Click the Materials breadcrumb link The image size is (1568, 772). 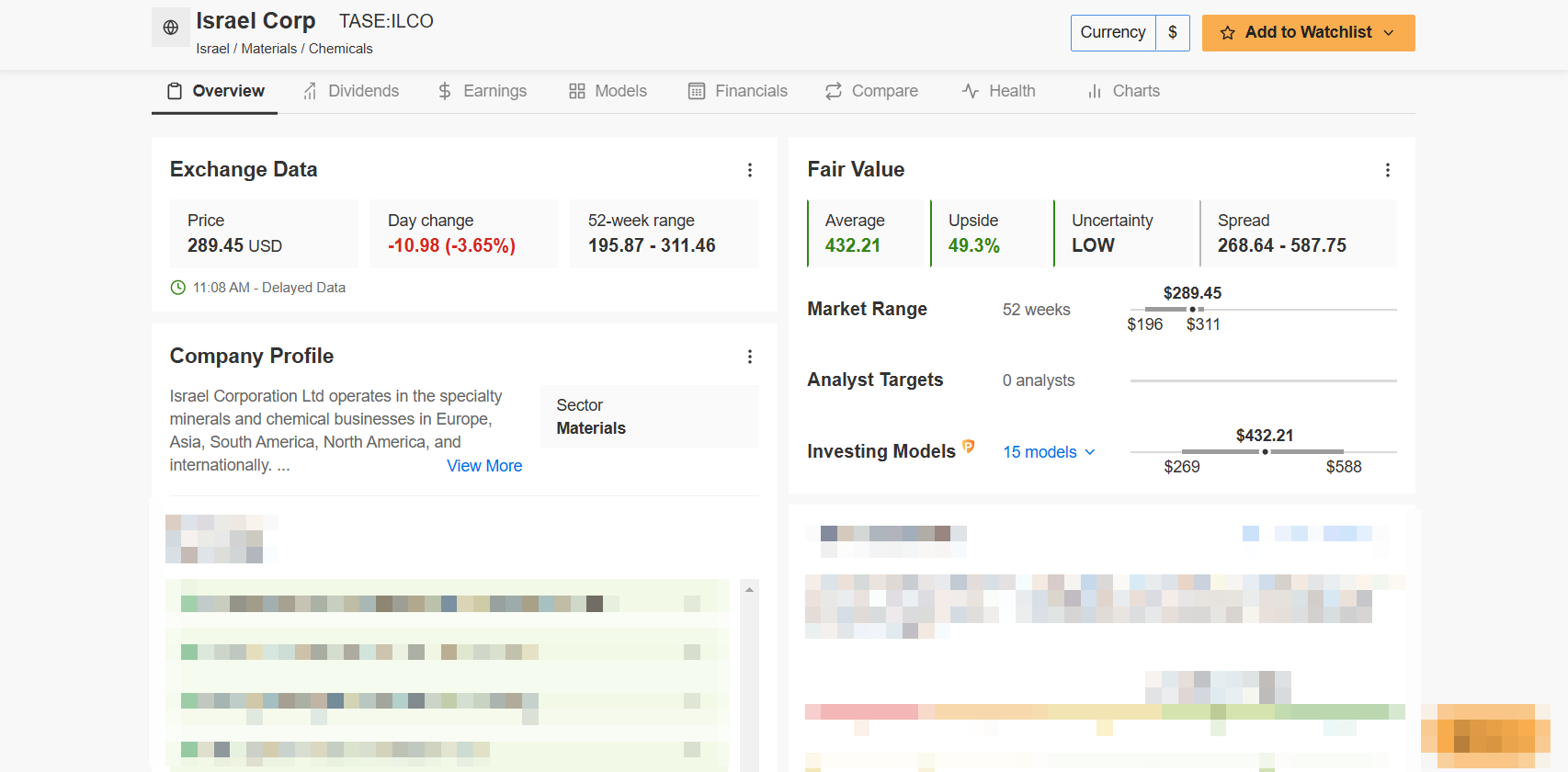(269, 49)
